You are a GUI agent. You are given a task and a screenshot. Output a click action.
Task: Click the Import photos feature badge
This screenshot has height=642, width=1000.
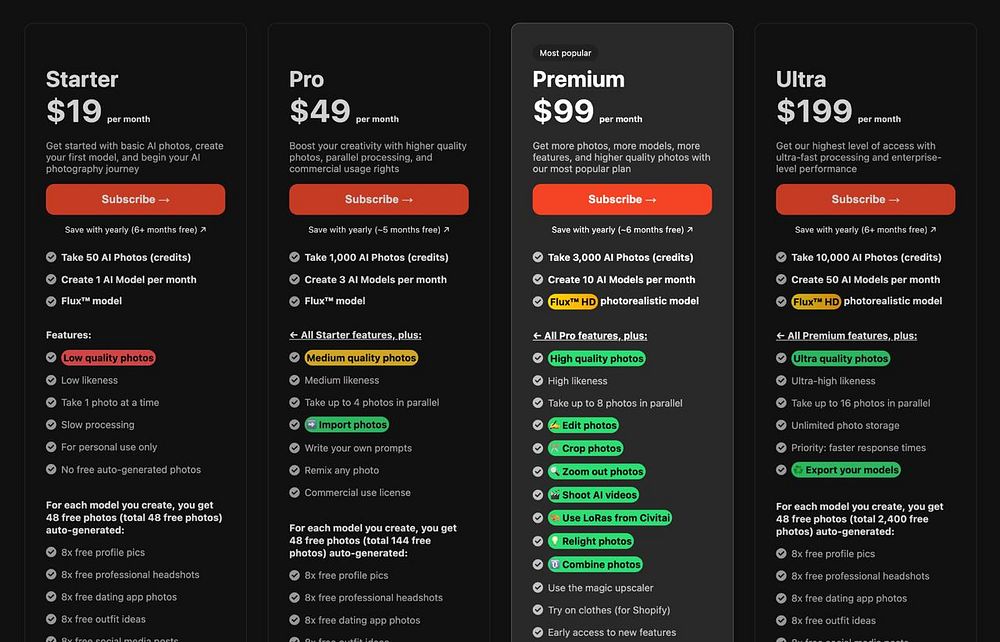(x=347, y=425)
